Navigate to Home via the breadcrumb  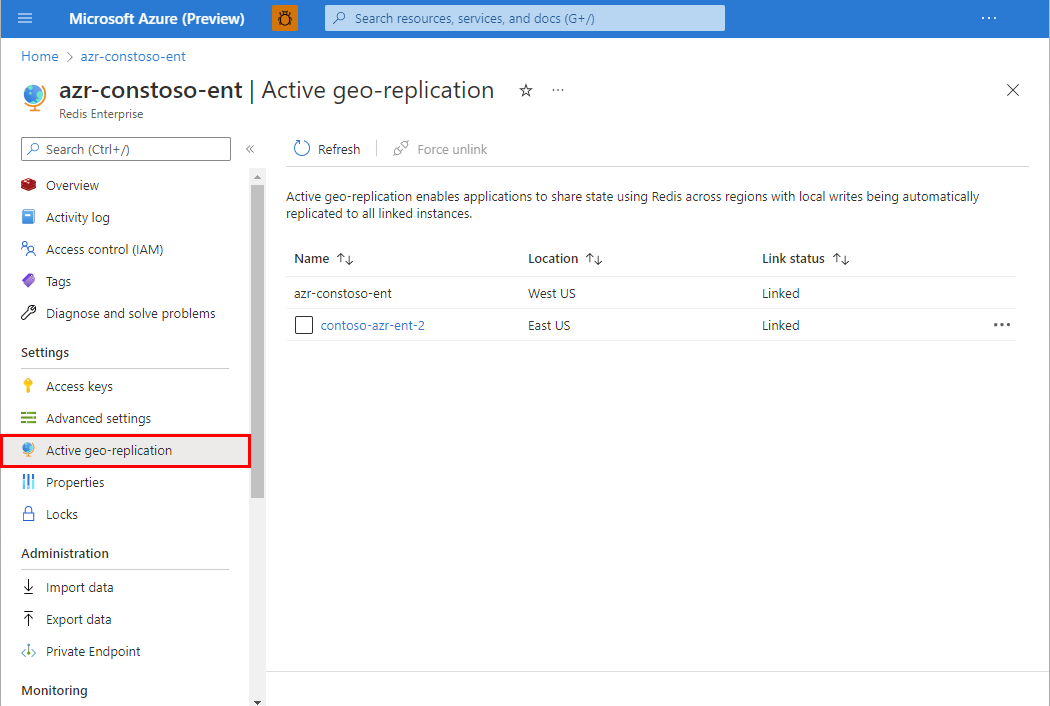39,56
